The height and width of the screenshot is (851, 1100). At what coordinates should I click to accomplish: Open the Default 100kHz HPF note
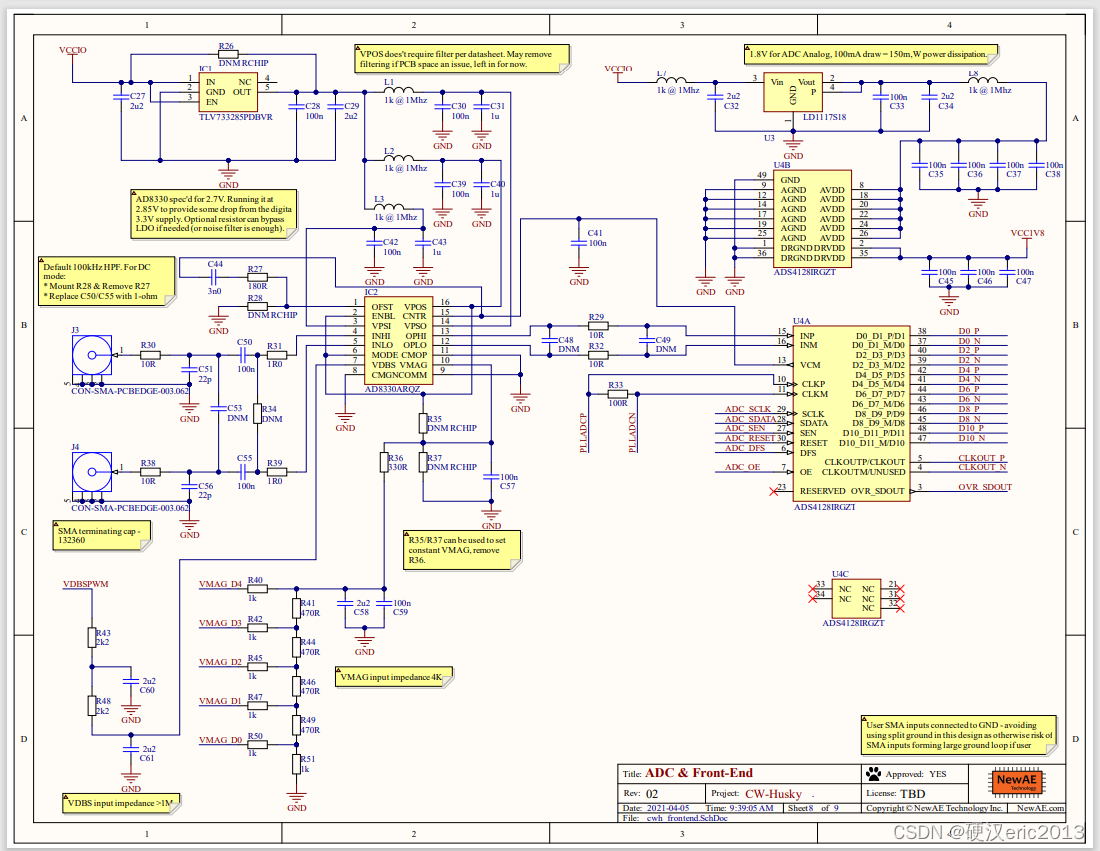107,281
